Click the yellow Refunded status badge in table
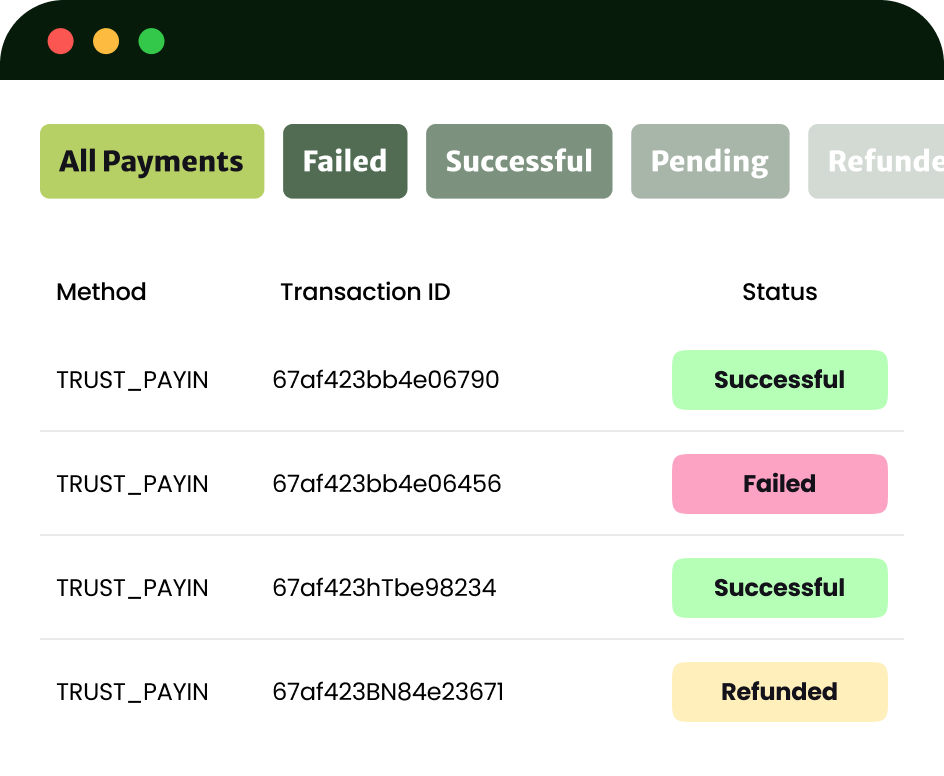 coord(779,692)
